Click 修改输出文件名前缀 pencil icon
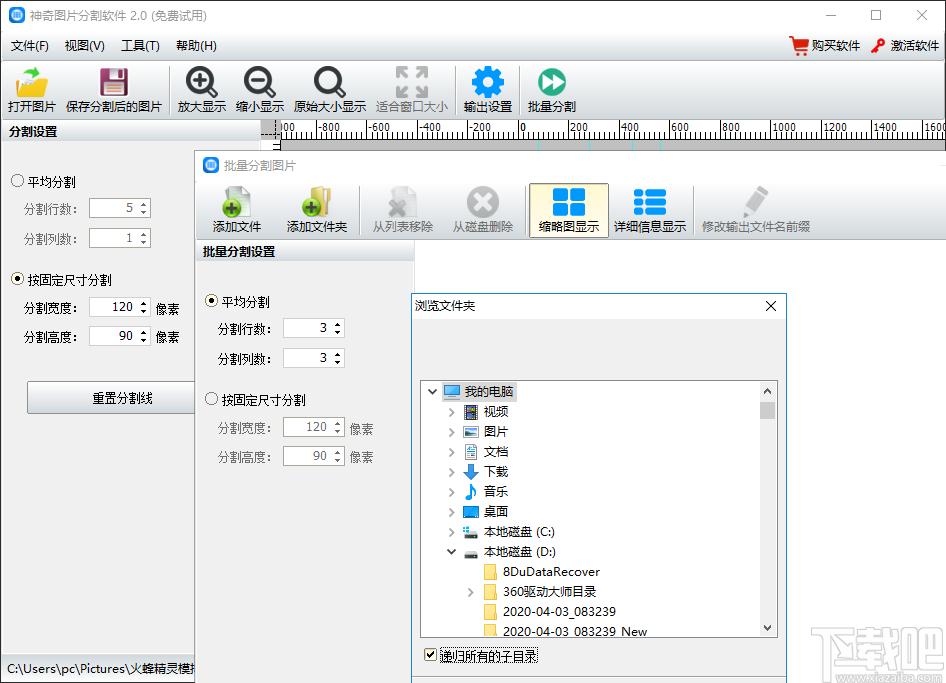This screenshot has height=683, width=946. (x=755, y=202)
